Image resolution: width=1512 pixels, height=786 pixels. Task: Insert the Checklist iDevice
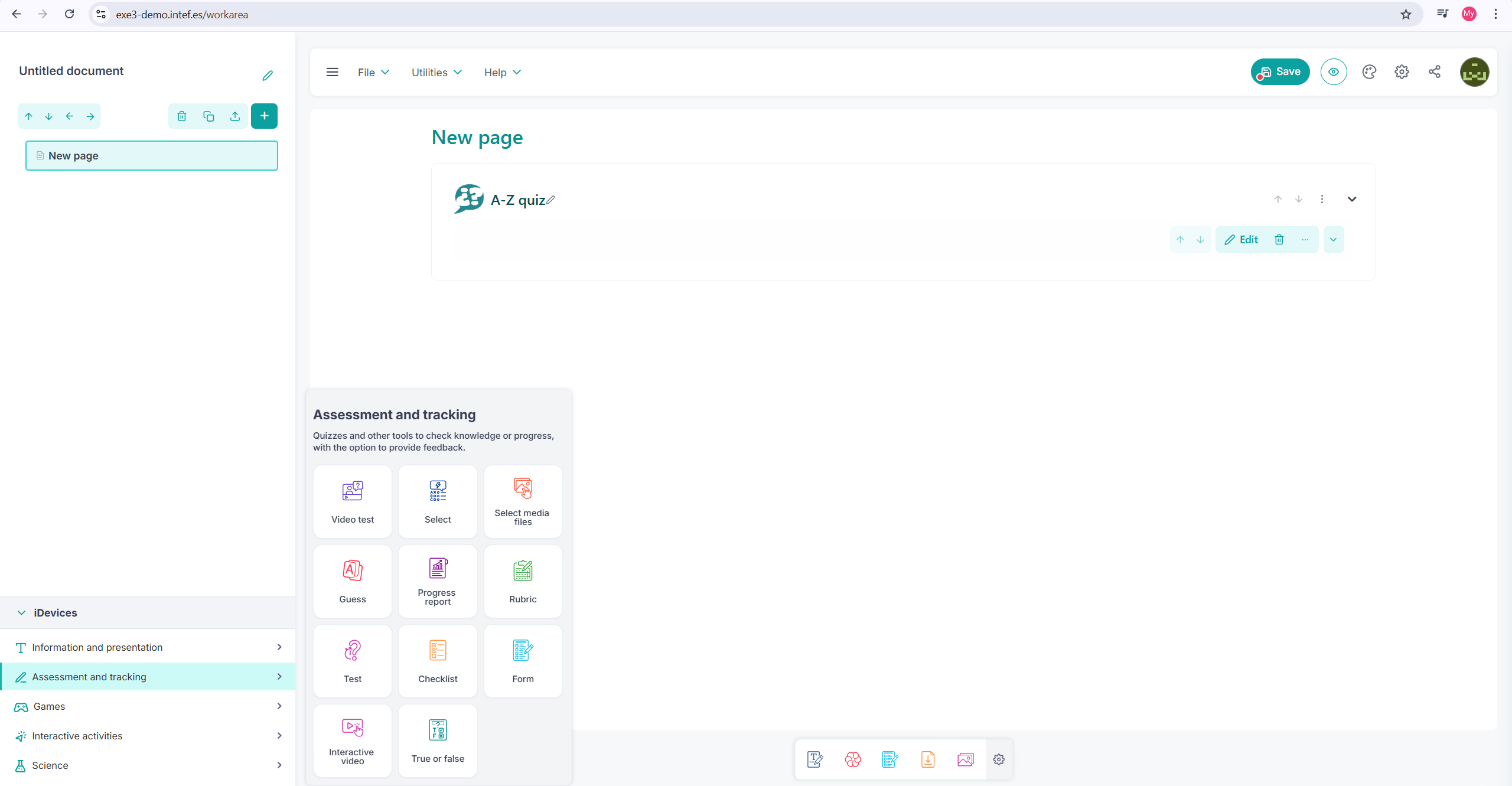point(438,660)
